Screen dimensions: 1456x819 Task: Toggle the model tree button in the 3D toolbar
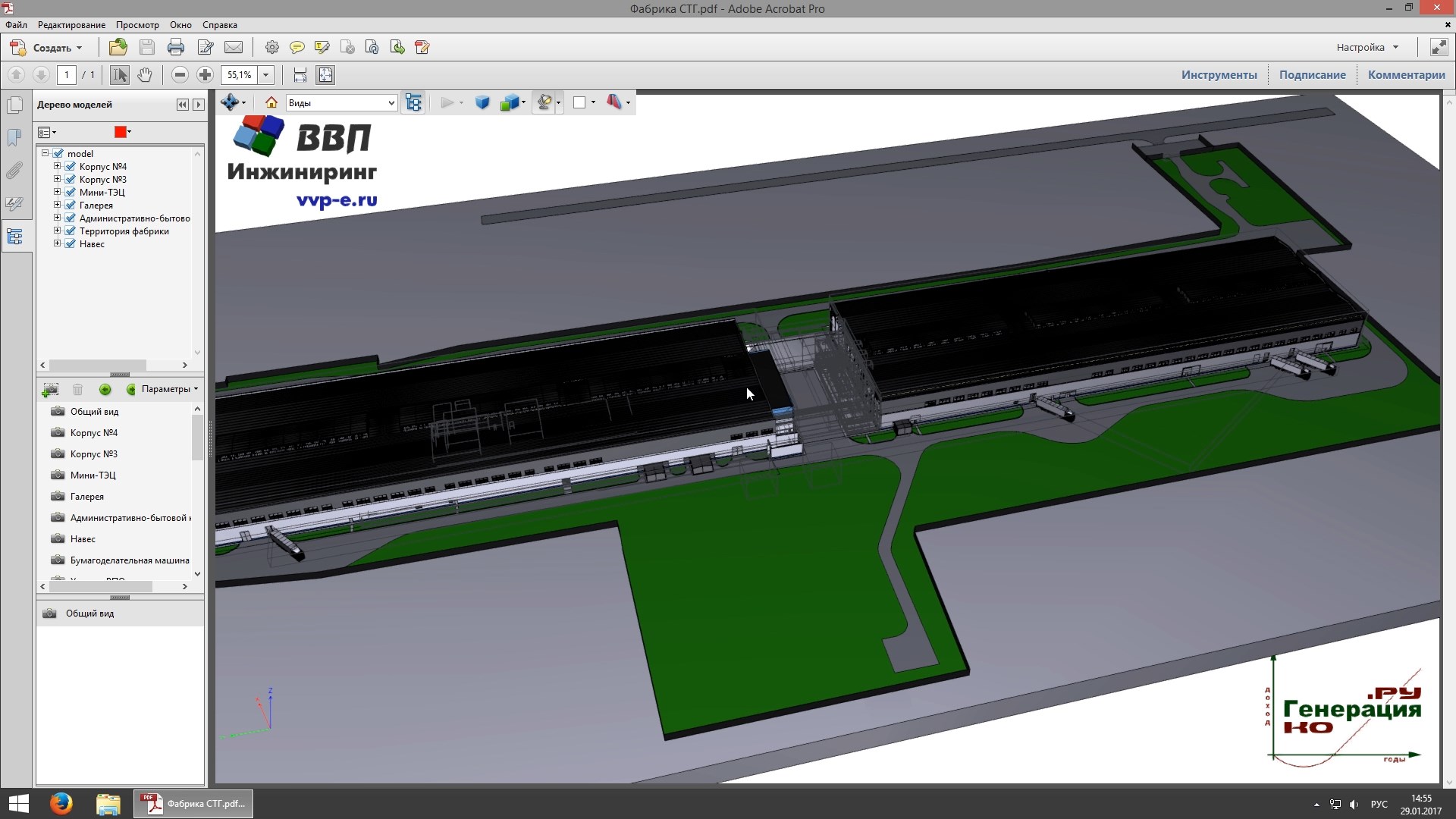click(413, 102)
